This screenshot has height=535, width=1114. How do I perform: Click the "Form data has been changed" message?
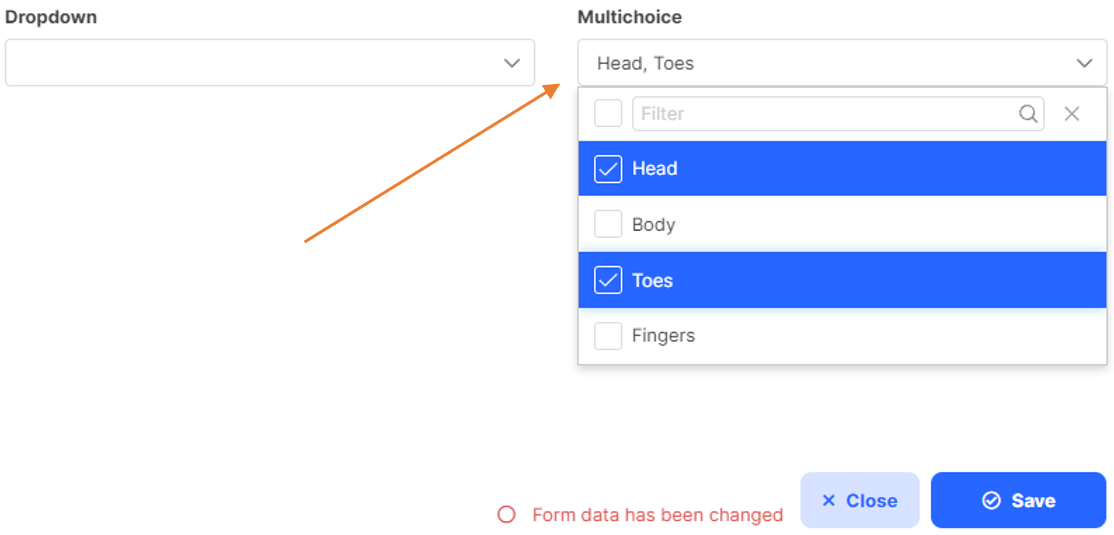point(657,515)
